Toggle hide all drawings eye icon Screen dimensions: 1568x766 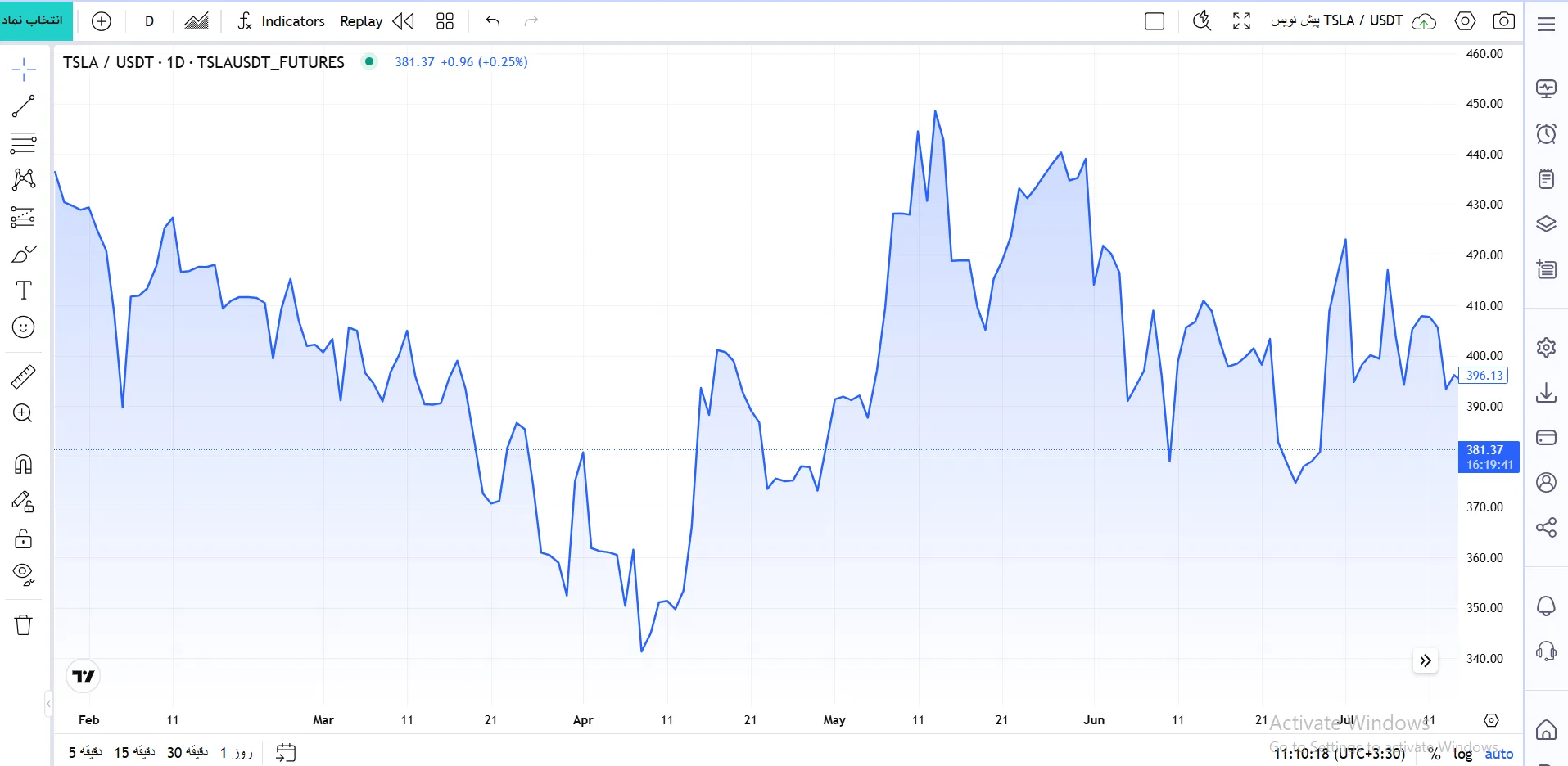click(24, 575)
